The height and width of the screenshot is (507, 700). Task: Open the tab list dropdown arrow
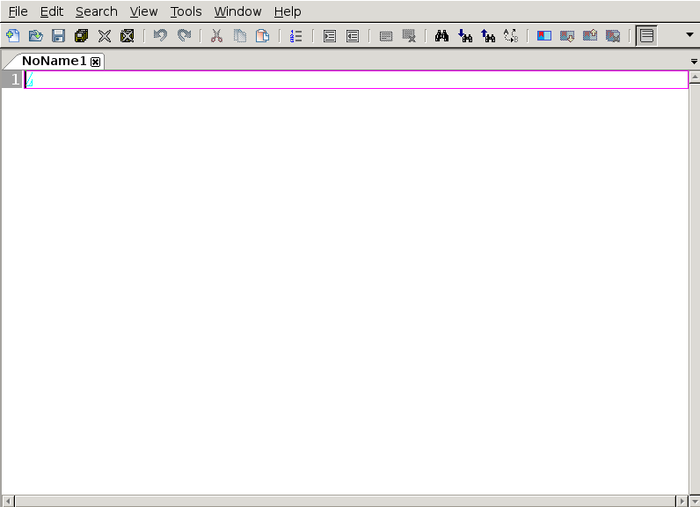(694, 61)
